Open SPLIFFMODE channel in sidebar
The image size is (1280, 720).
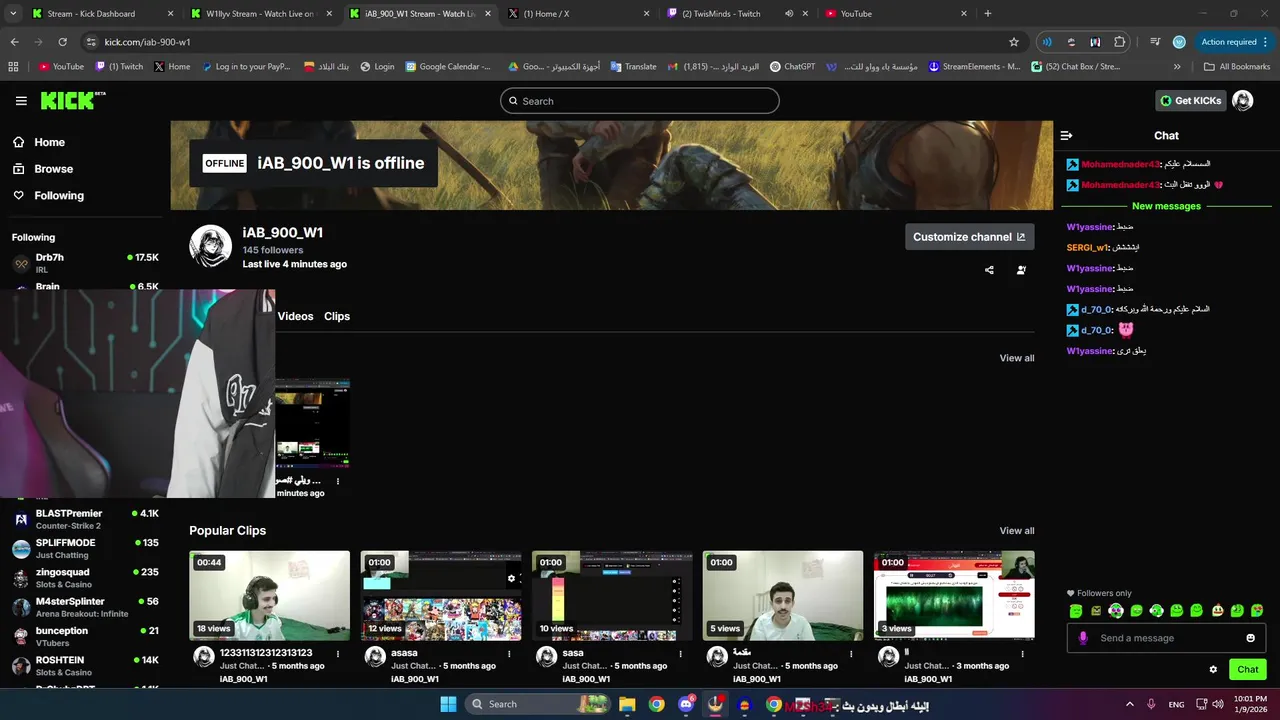(85, 548)
